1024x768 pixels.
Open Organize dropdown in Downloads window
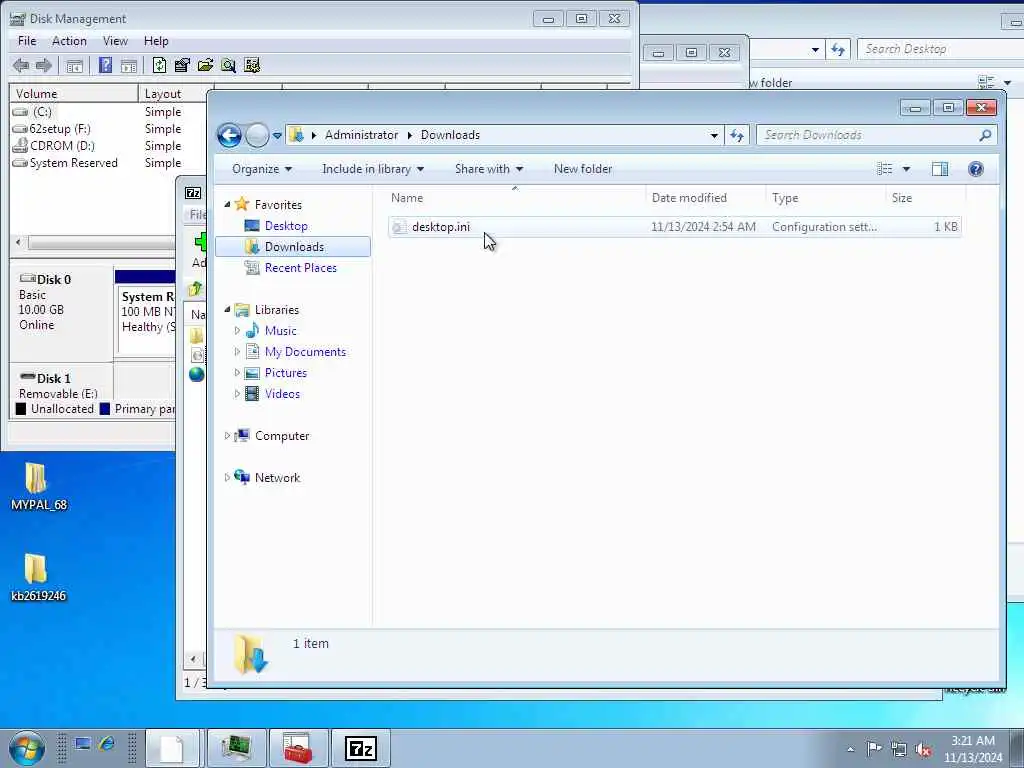[x=261, y=169]
